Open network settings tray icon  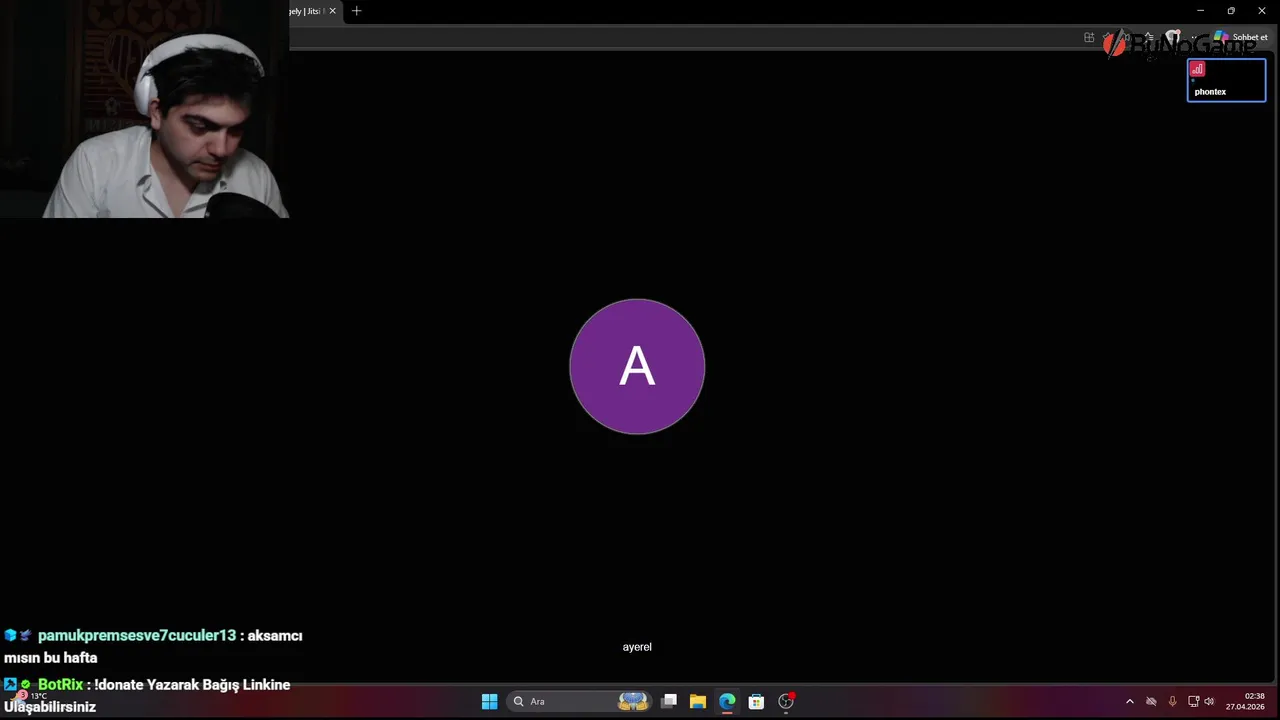point(1193,702)
